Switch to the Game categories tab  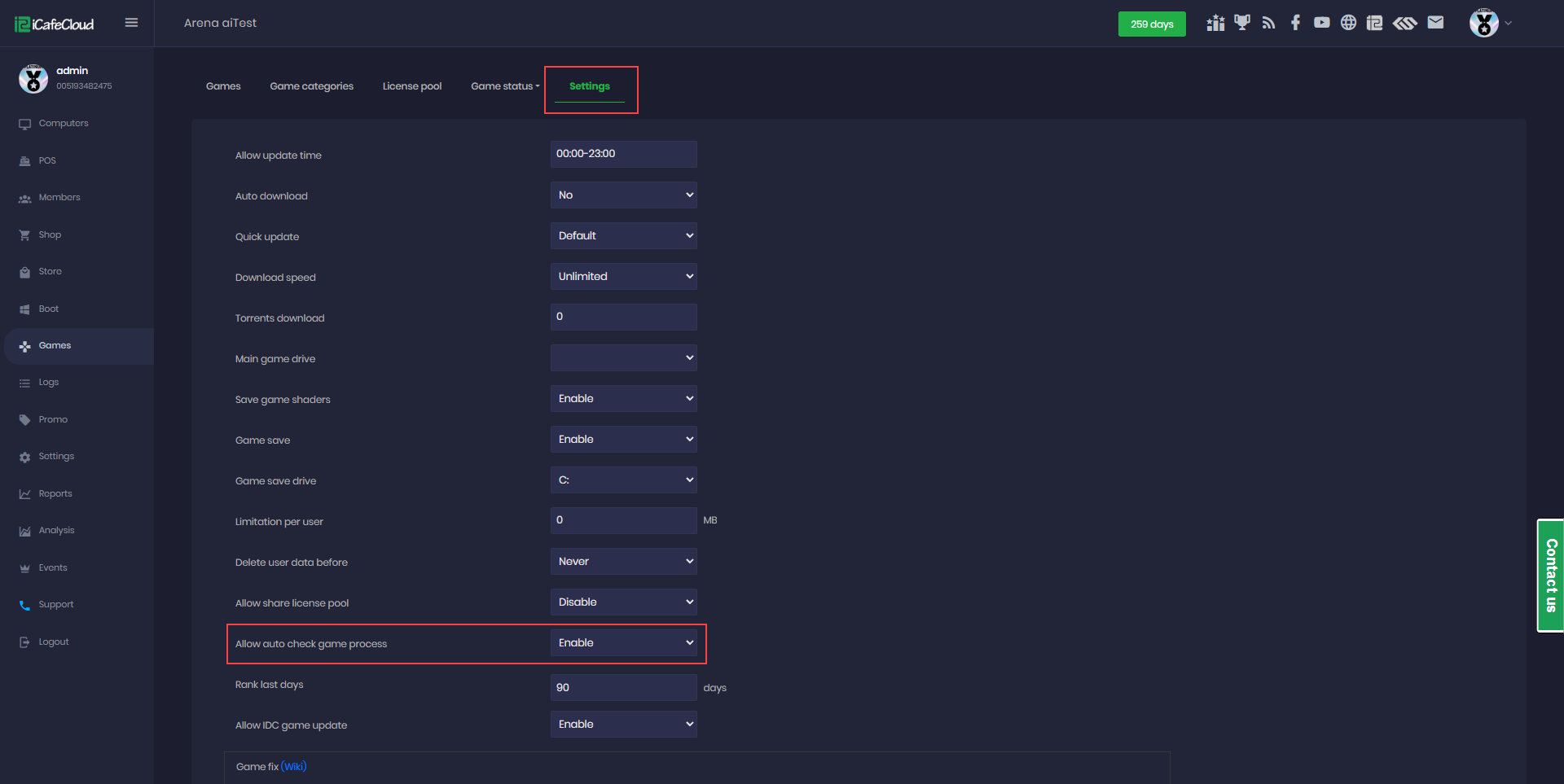[311, 86]
